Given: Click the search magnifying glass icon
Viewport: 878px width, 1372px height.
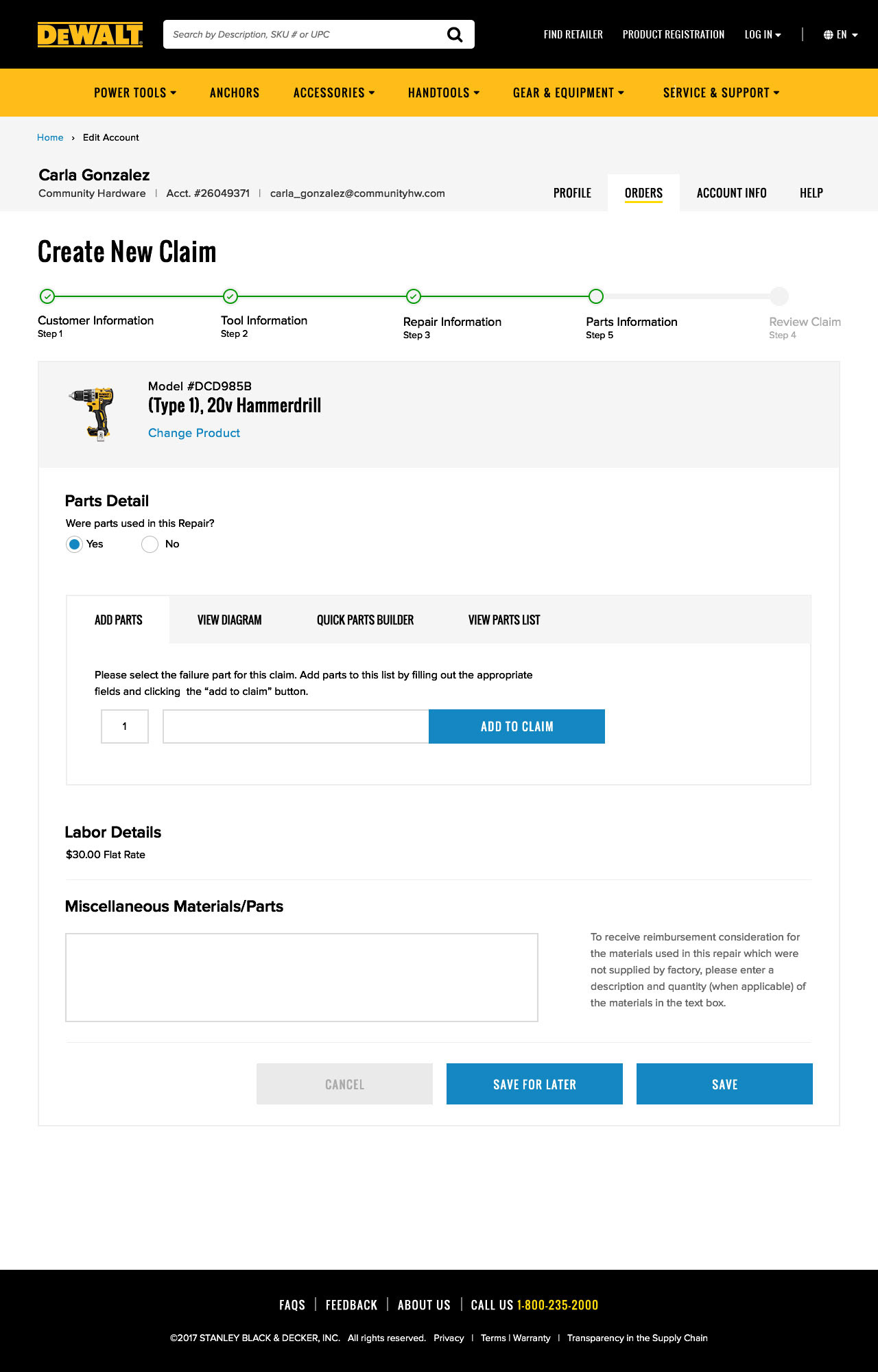Looking at the screenshot, I should (x=454, y=34).
